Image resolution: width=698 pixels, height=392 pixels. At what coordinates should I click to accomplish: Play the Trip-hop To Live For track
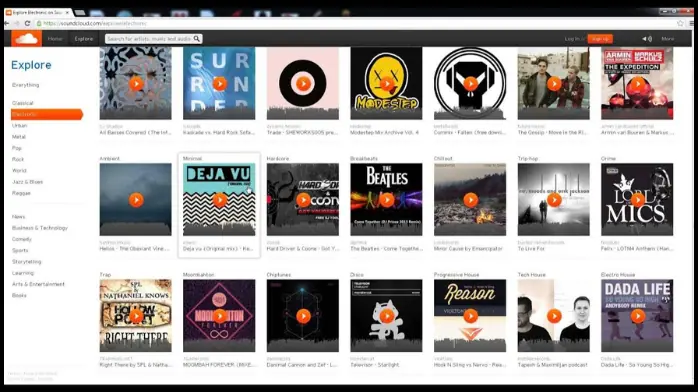click(554, 200)
